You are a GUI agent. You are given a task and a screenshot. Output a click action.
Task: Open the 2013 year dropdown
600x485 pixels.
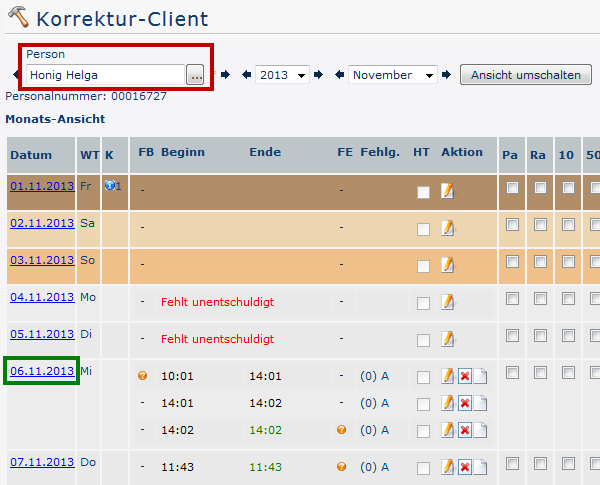[282, 75]
